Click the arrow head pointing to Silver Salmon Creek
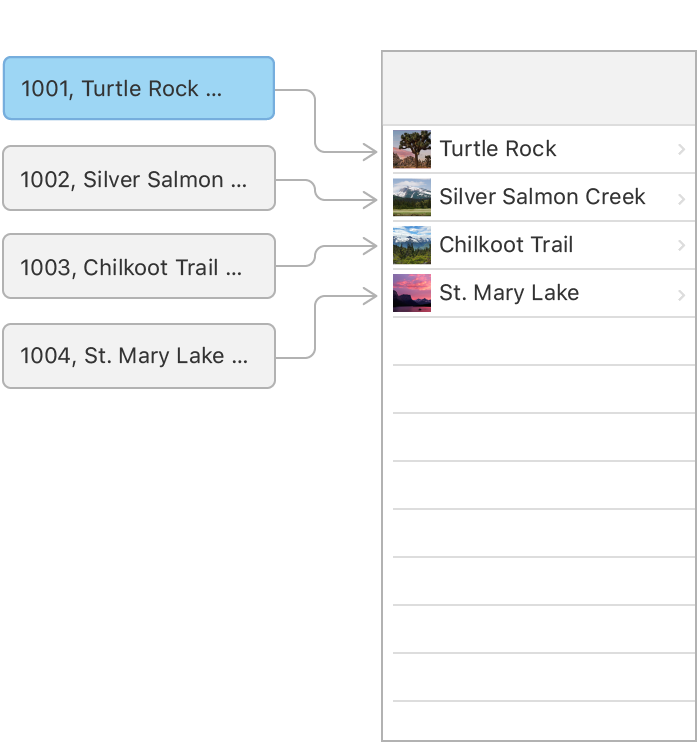The width and height of the screenshot is (697, 742). pyautogui.click(x=371, y=200)
